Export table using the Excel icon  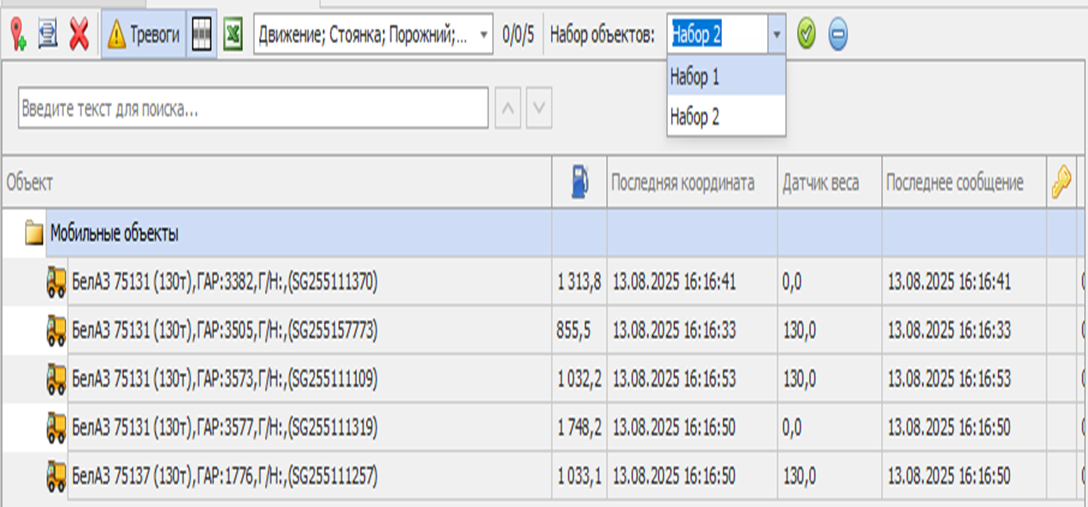coord(233,35)
